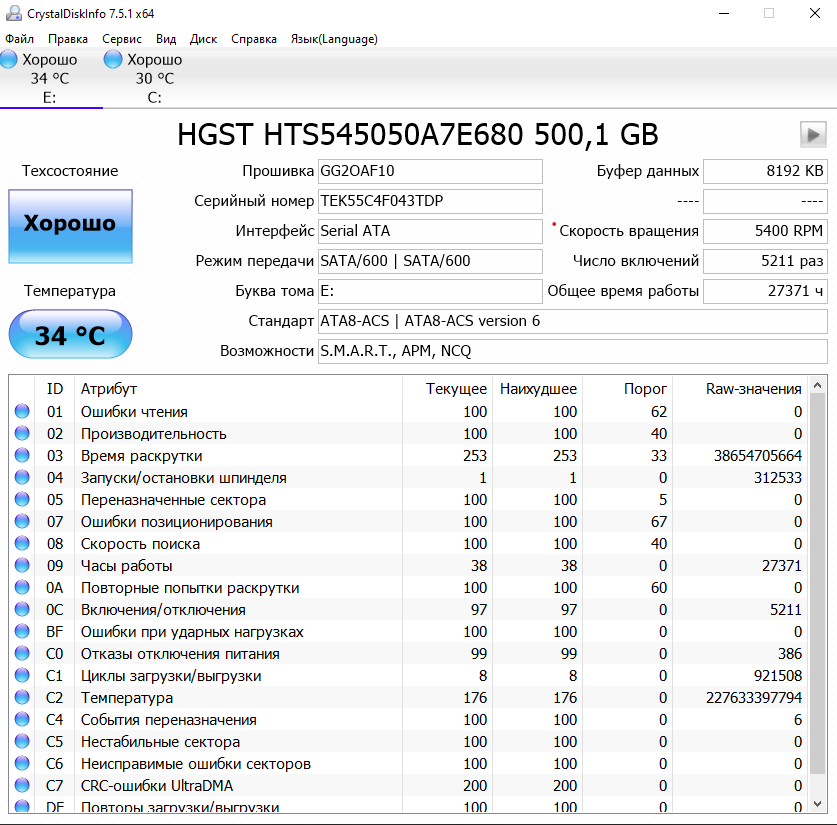
Task: Click the 34 °C temperature button
Action: (x=70, y=334)
